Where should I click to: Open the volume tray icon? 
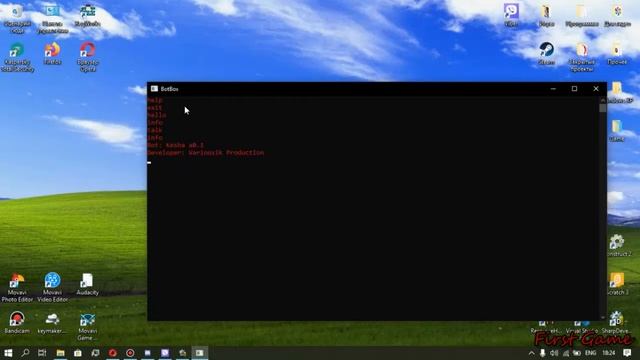[554, 353]
